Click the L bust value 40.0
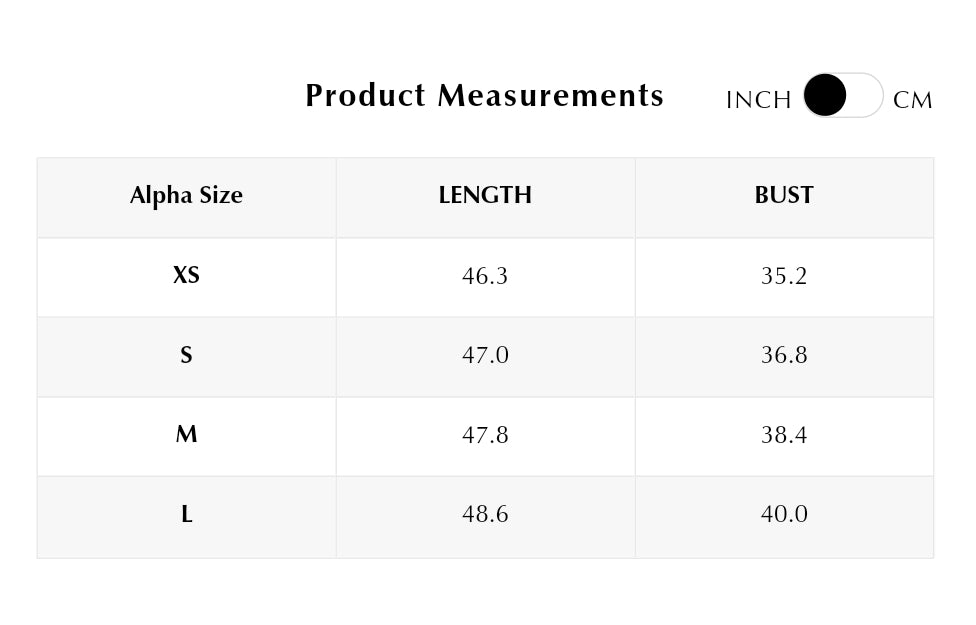The image size is (976, 625). [784, 514]
